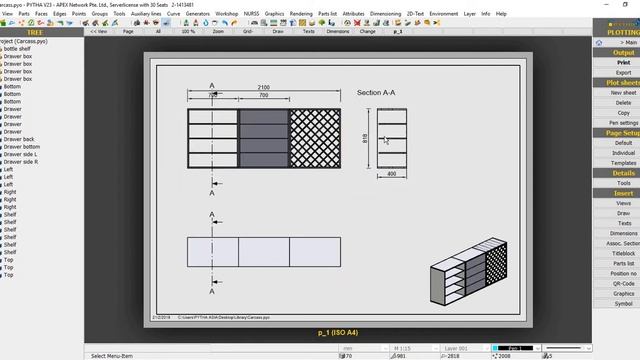The image size is (640, 360).
Task: Open the Parts menu
Action: coord(24,14)
